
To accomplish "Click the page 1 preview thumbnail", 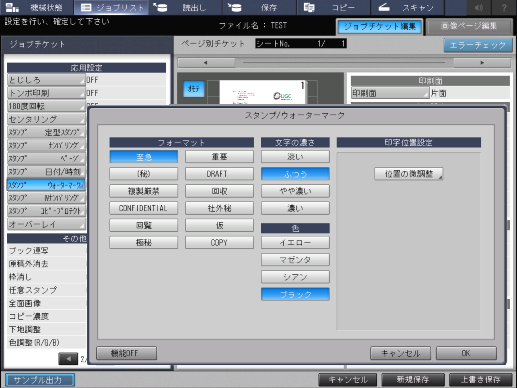I will tap(262, 92).
